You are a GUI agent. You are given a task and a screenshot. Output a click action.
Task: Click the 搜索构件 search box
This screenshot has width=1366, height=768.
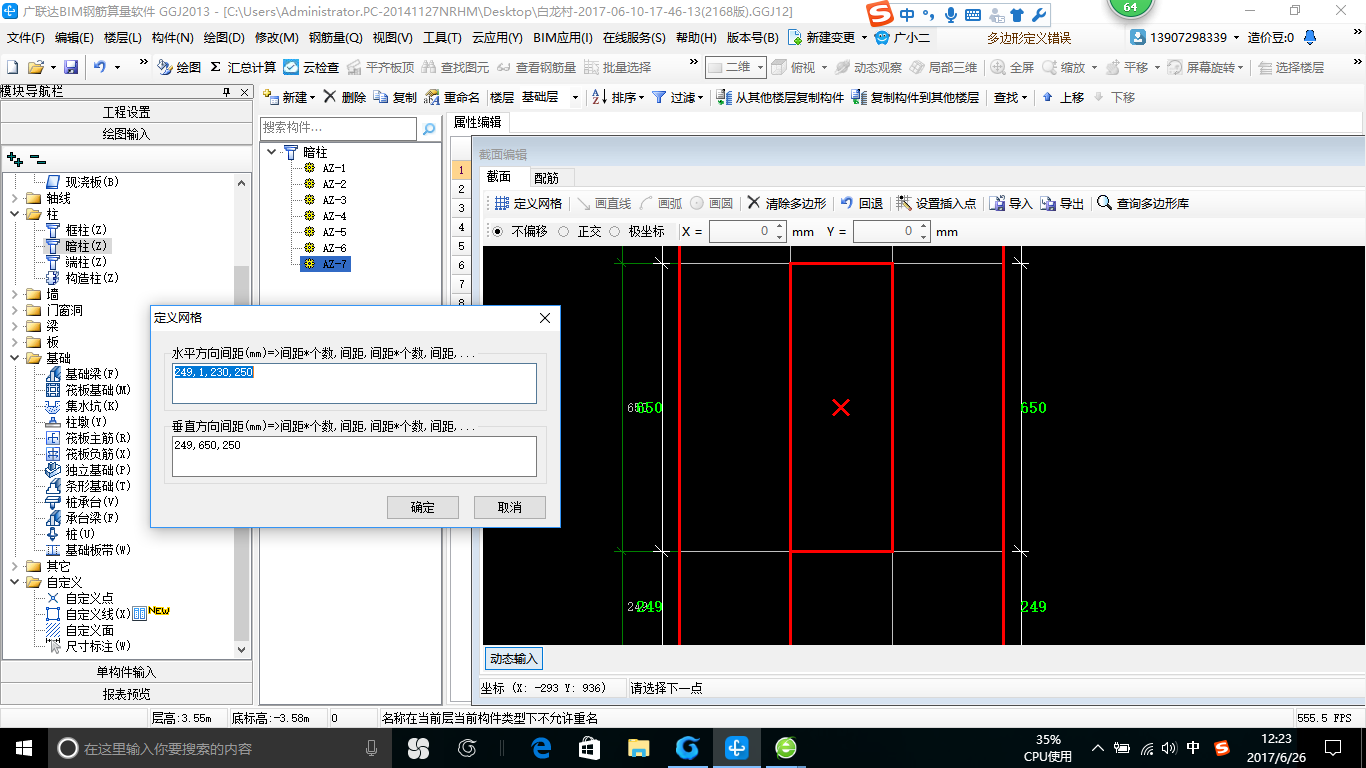click(x=338, y=129)
